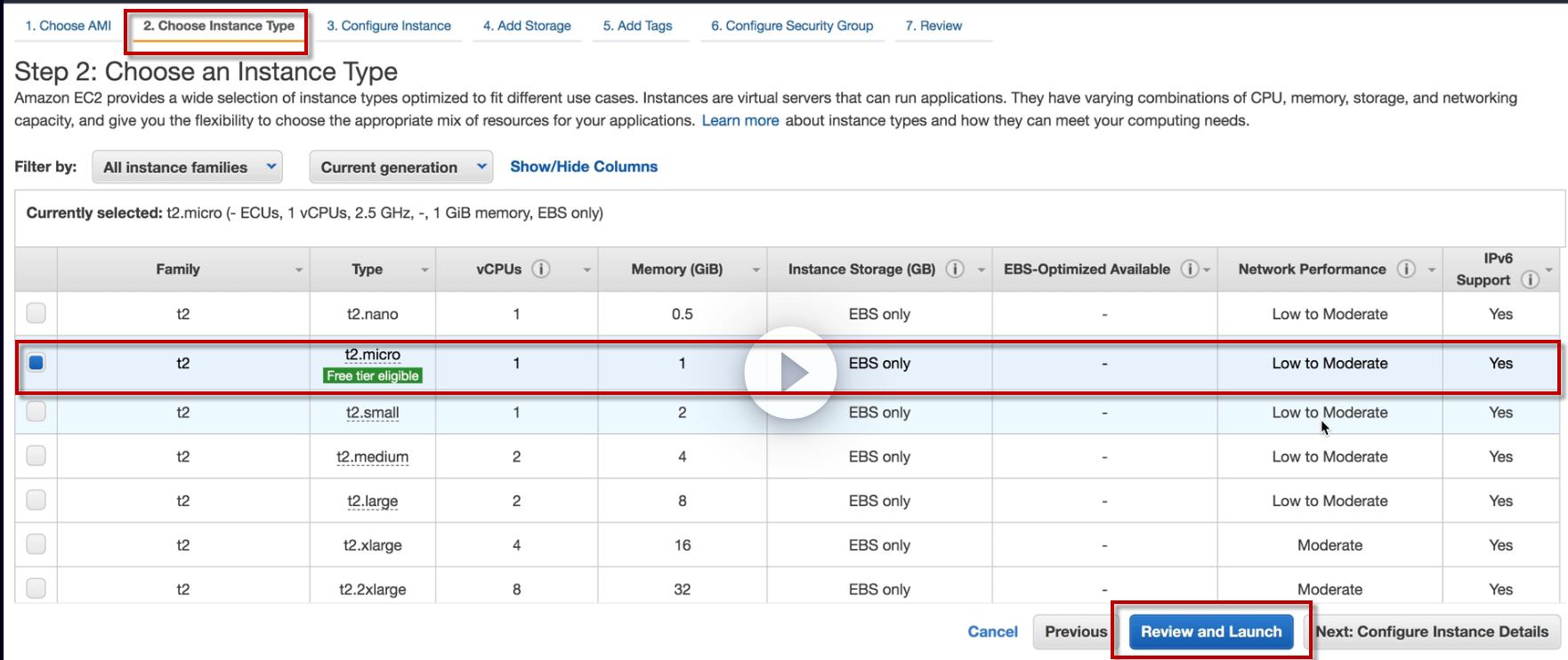The width and height of the screenshot is (1568, 660).
Task: Open the Family column sort arrow
Action: (299, 270)
